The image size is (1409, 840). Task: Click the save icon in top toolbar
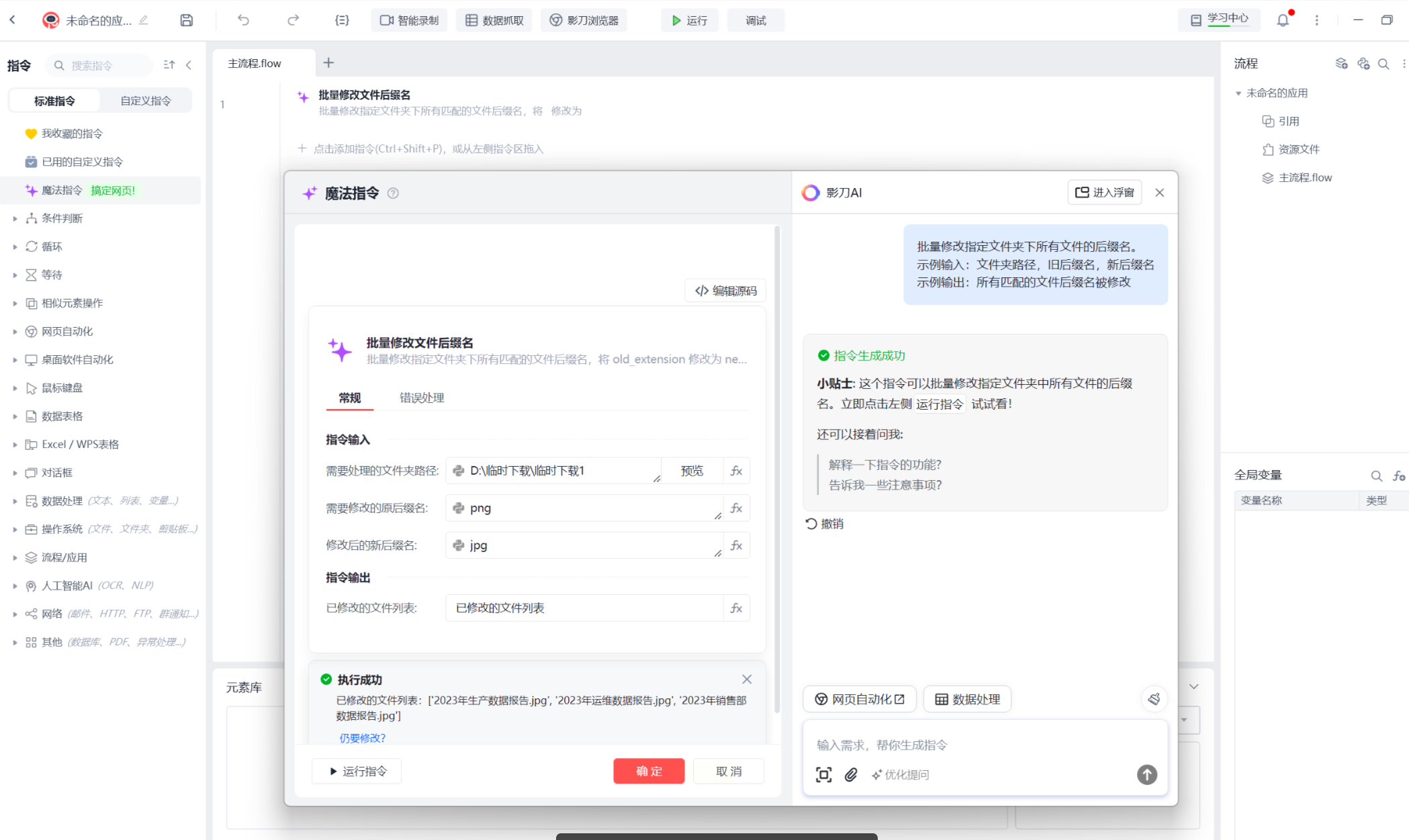(187, 20)
